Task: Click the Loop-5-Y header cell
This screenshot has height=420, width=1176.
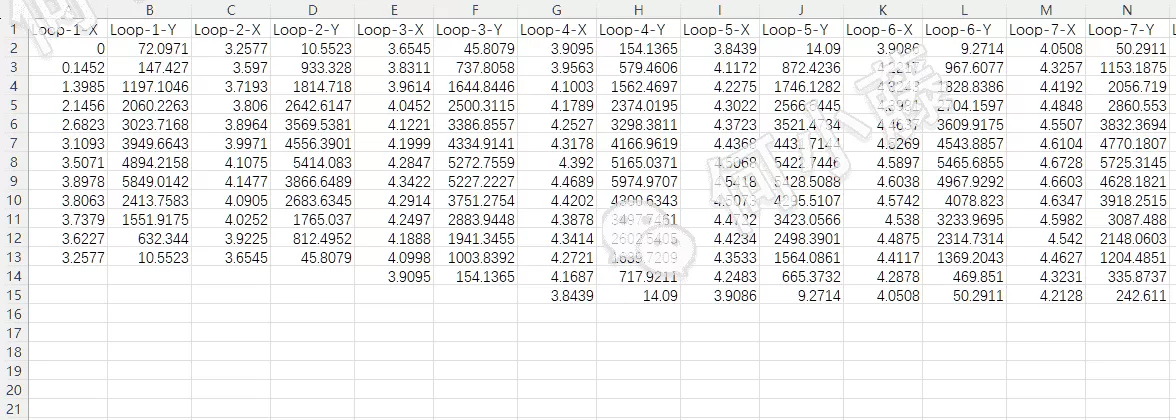Action: [x=801, y=29]
